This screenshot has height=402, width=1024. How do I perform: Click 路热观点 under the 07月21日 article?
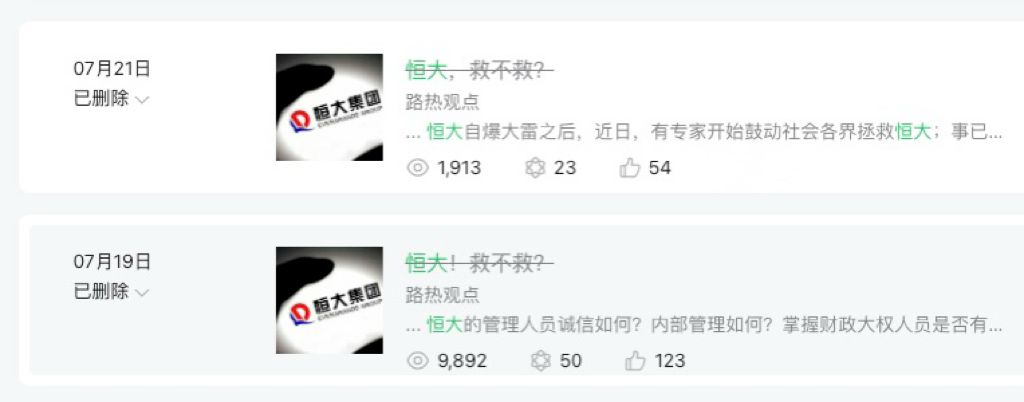[x=442, y=102]
